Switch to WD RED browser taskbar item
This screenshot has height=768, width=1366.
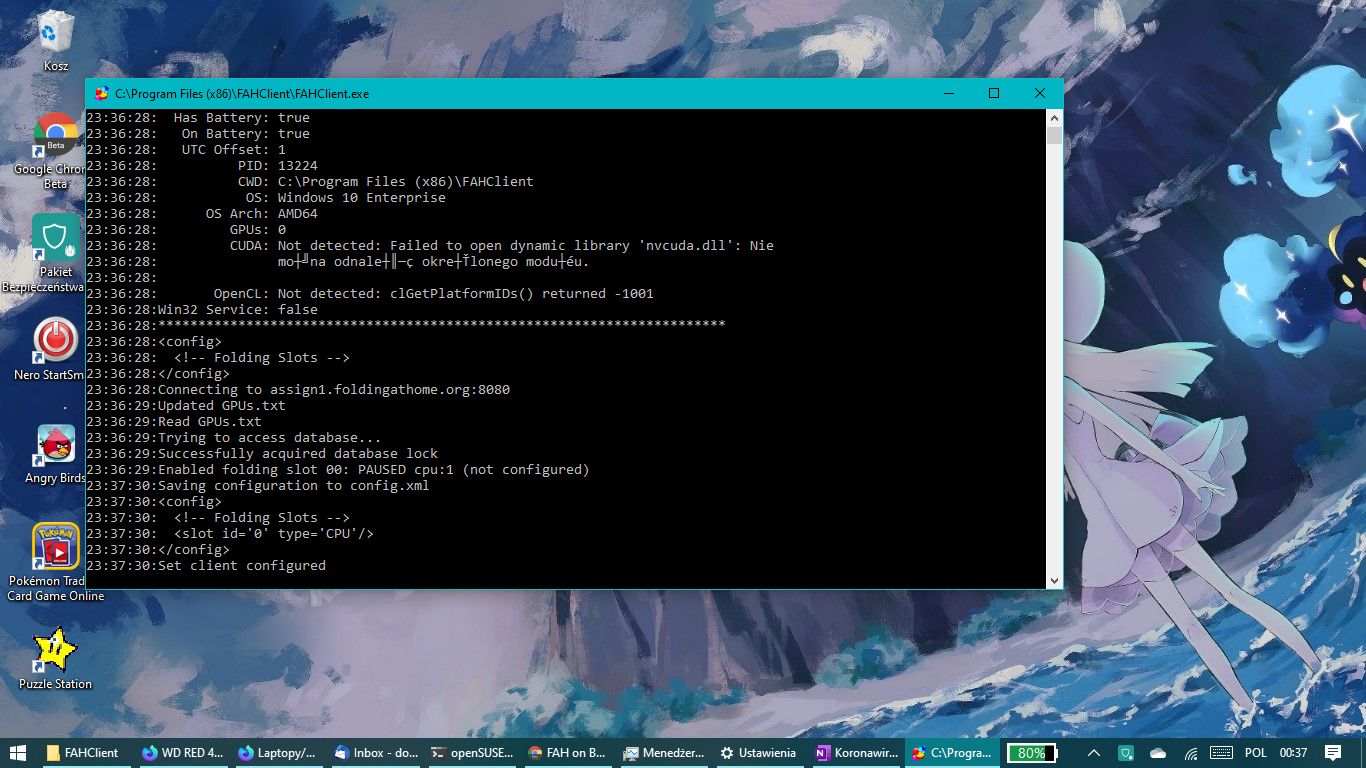(183, 753)
